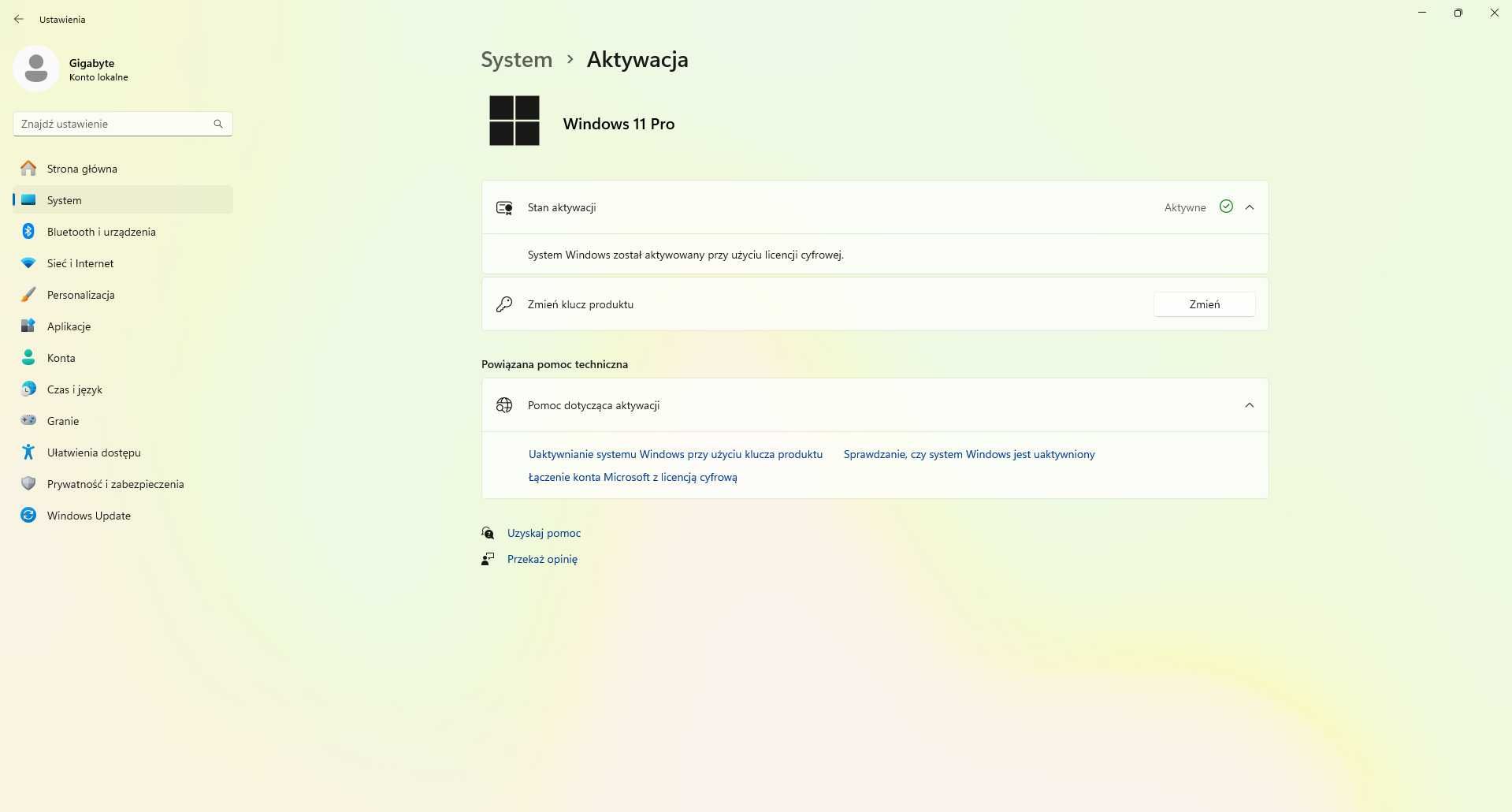Click the activation certificate icon

tap(504, 207)
